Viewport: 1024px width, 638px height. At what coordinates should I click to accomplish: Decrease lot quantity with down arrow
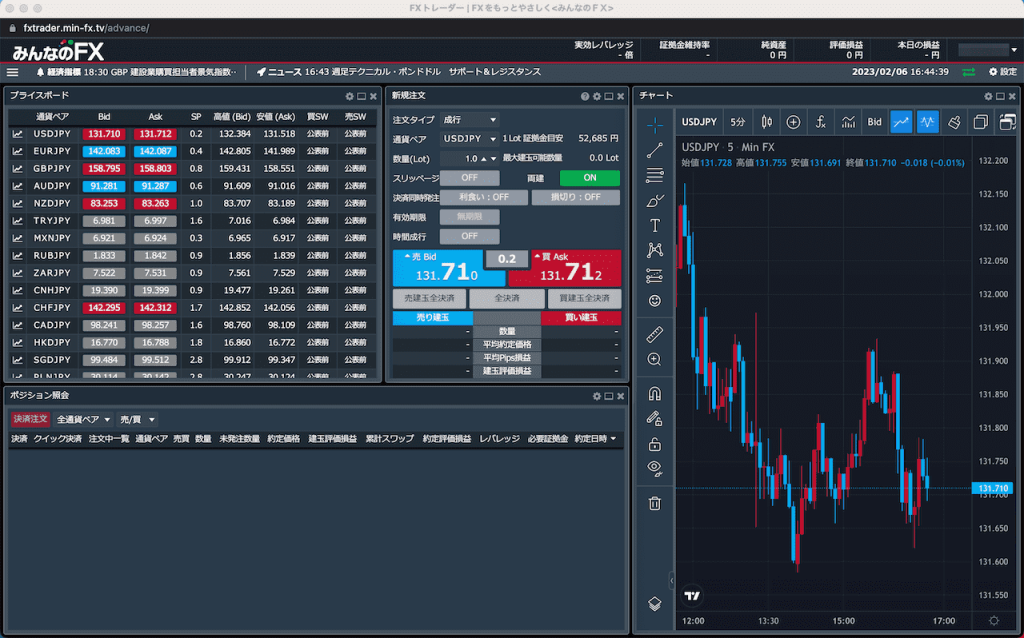(x=493, y=159)
